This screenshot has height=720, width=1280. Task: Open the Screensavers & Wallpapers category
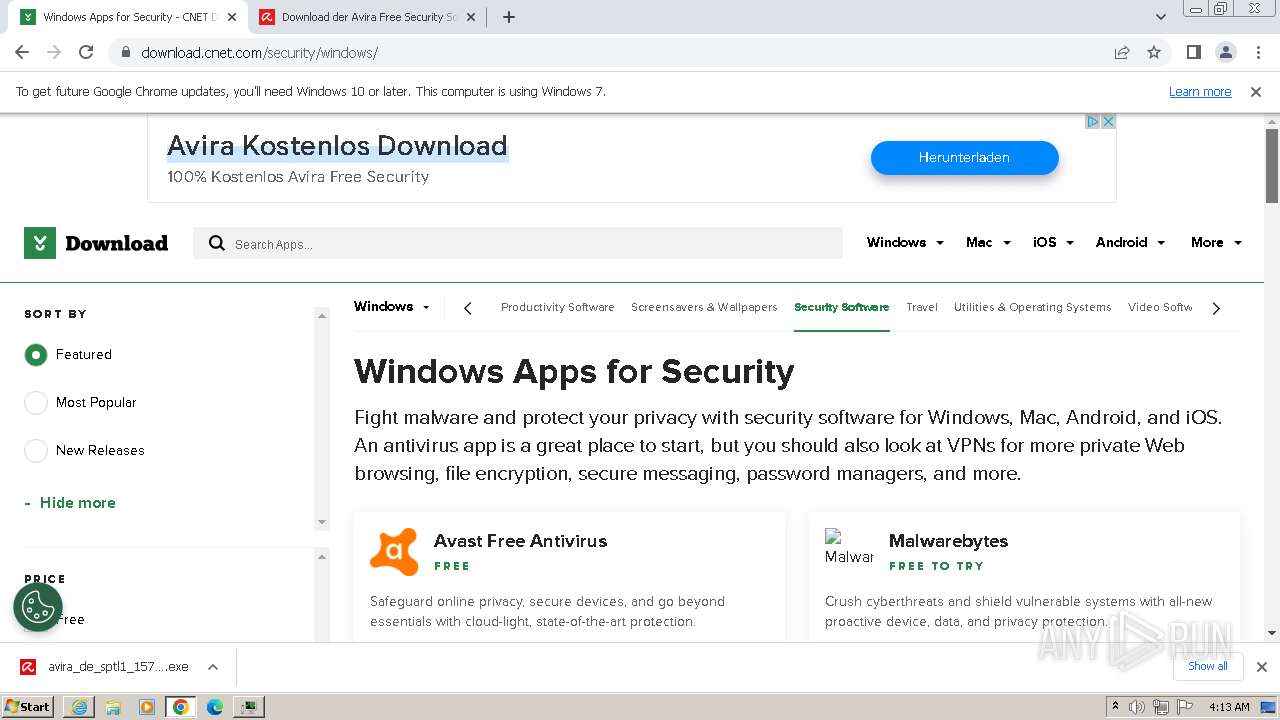click(x=704, y=307)
